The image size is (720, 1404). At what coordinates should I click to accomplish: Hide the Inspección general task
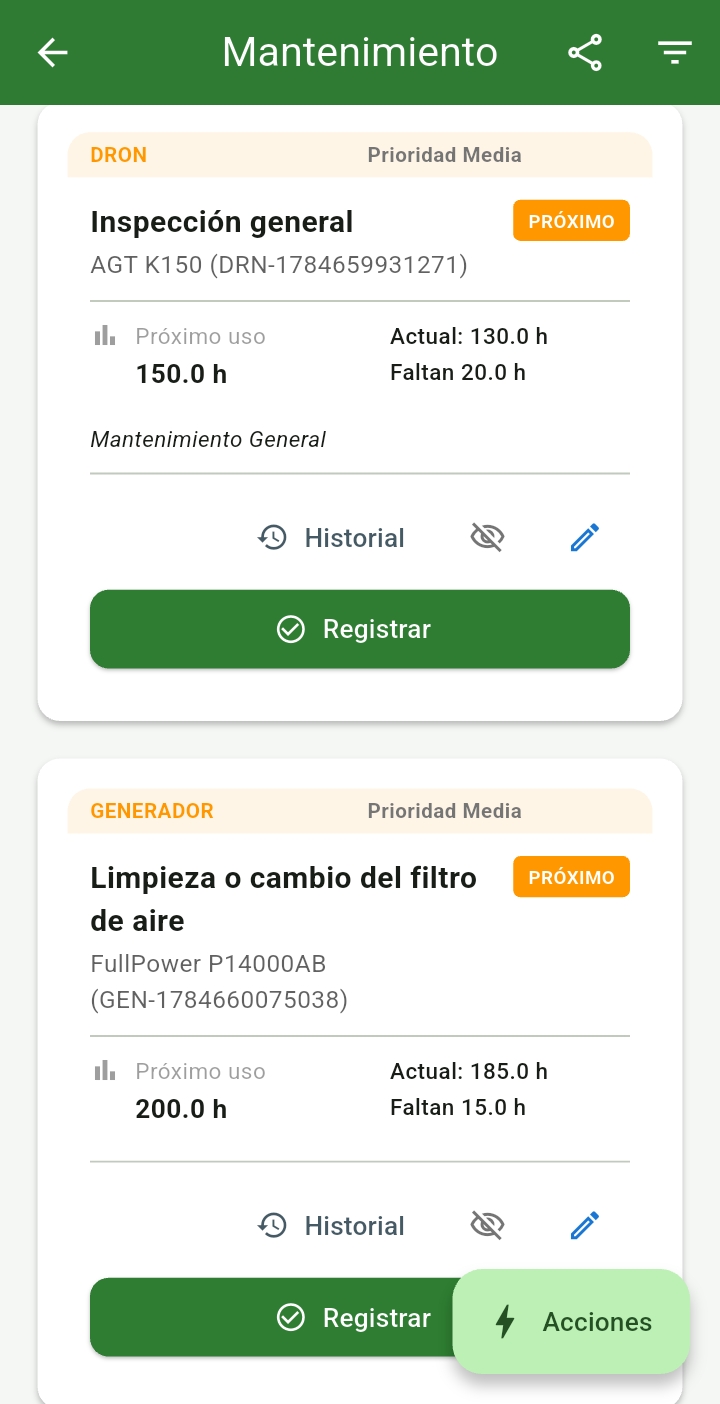click(487, 538)
